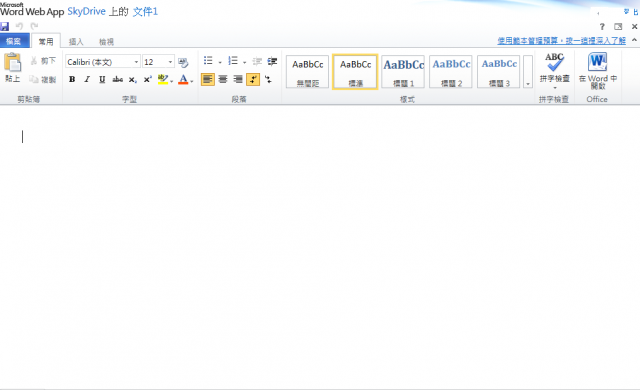Toggle Underline formatting
The height and width of the screenshot is (390, 640).
pyautogui.click(x=102, y=79)
